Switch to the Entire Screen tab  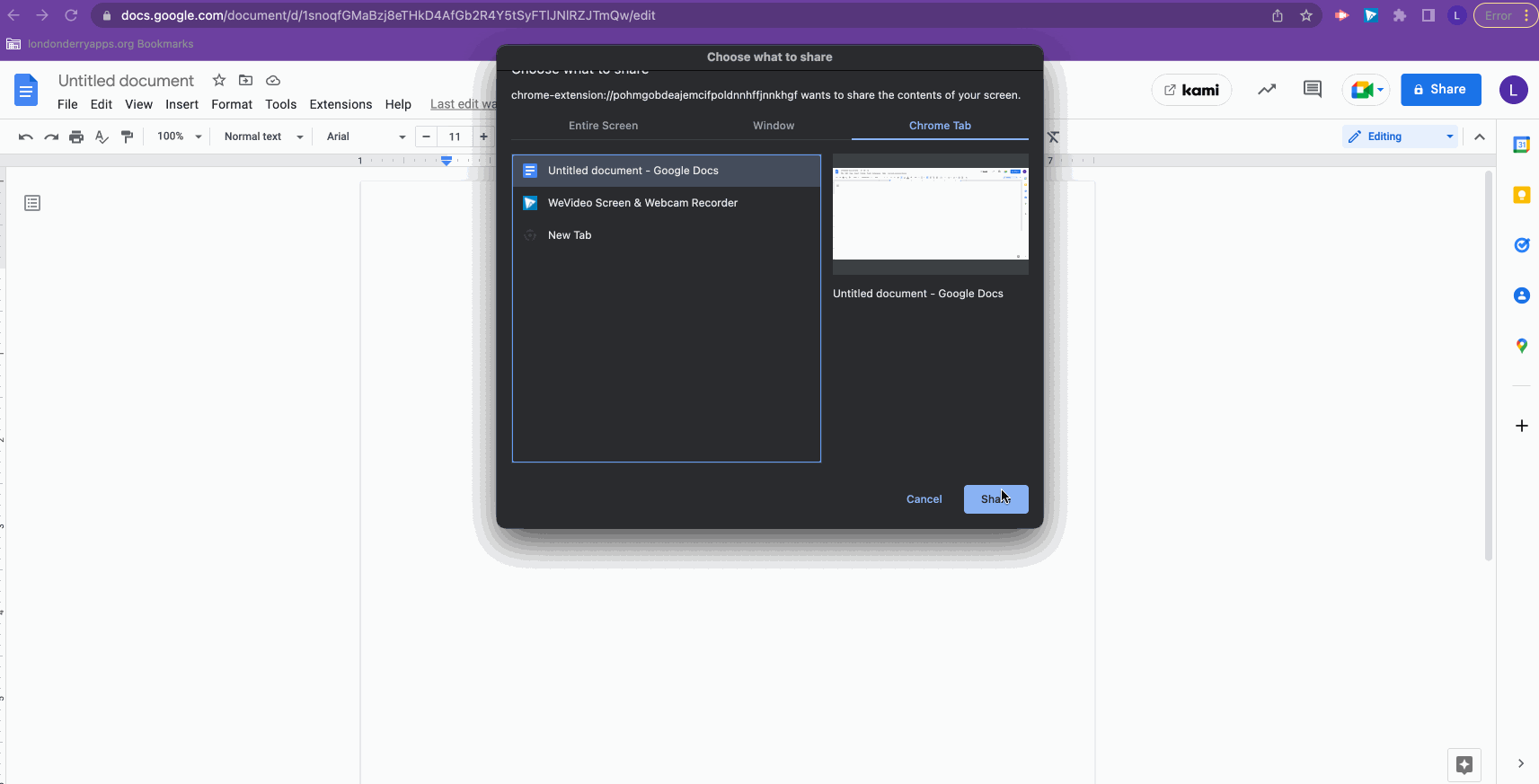coord(603,126)
